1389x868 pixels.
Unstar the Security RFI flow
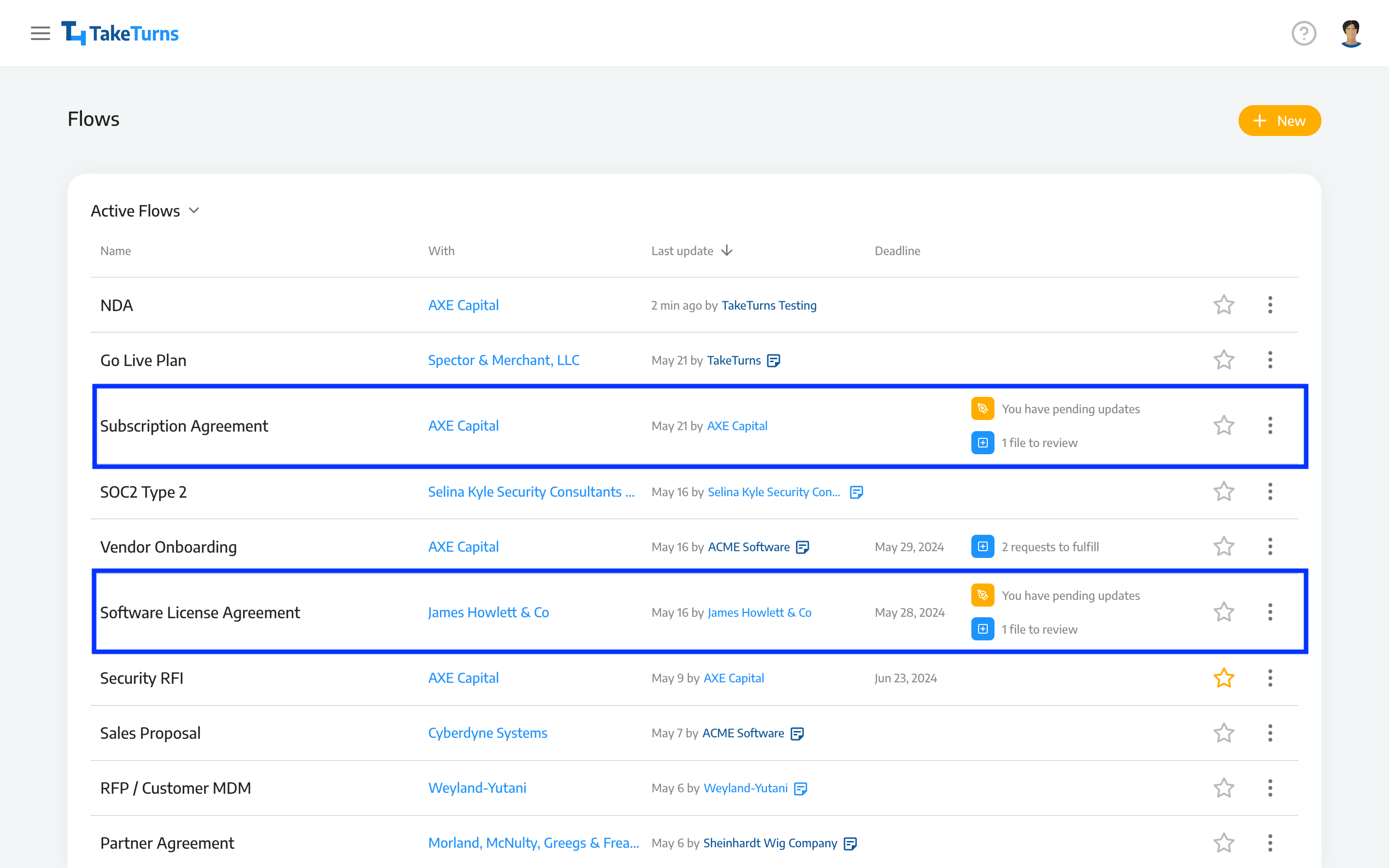[x=1224, y=678]
